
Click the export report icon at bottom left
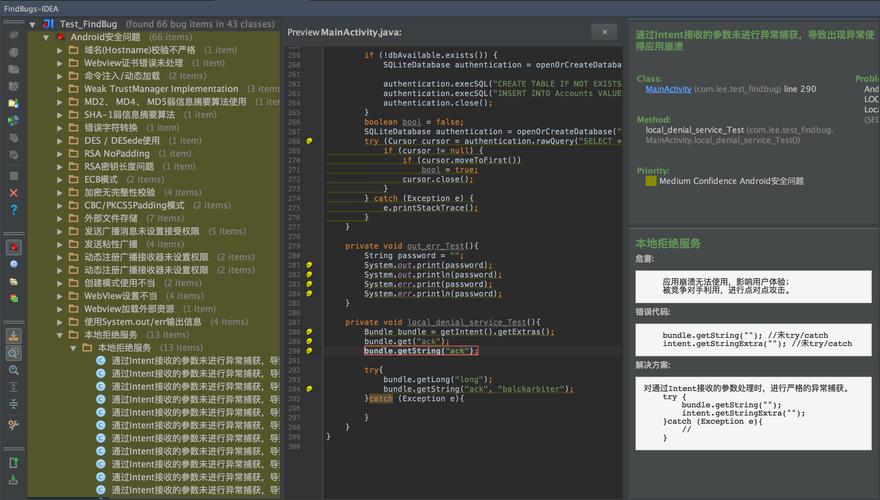coord(13,462)
